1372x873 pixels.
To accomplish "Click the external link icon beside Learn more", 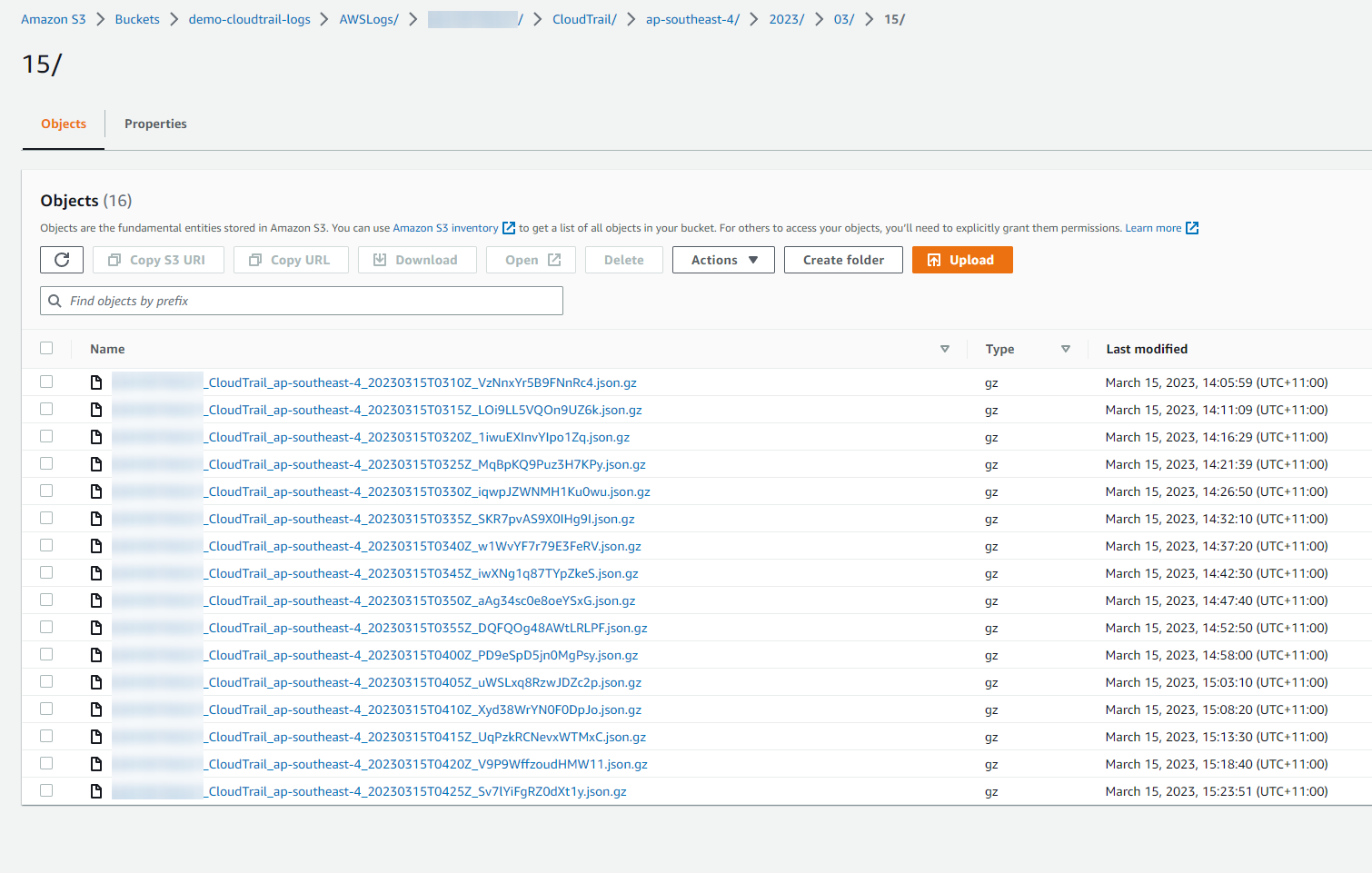I will tap(1192, 228).
